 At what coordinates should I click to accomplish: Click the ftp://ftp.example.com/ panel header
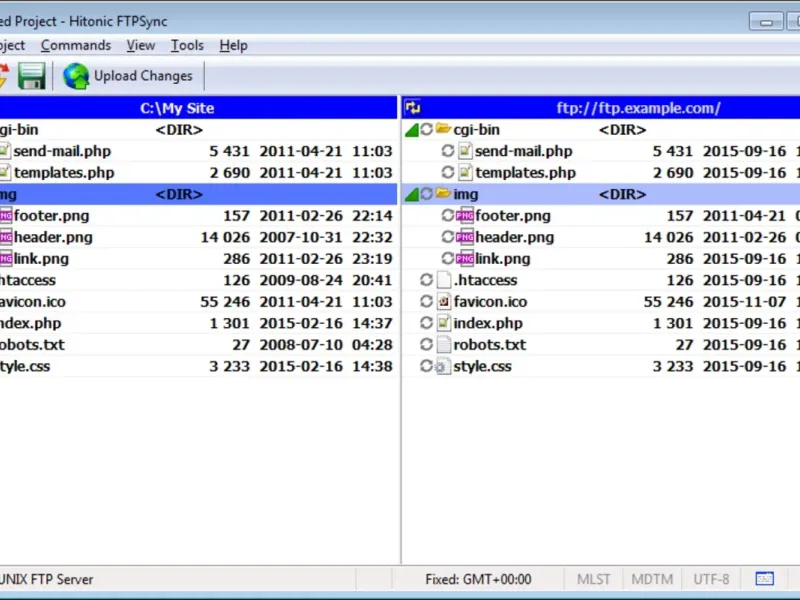[x=638, y=108]
